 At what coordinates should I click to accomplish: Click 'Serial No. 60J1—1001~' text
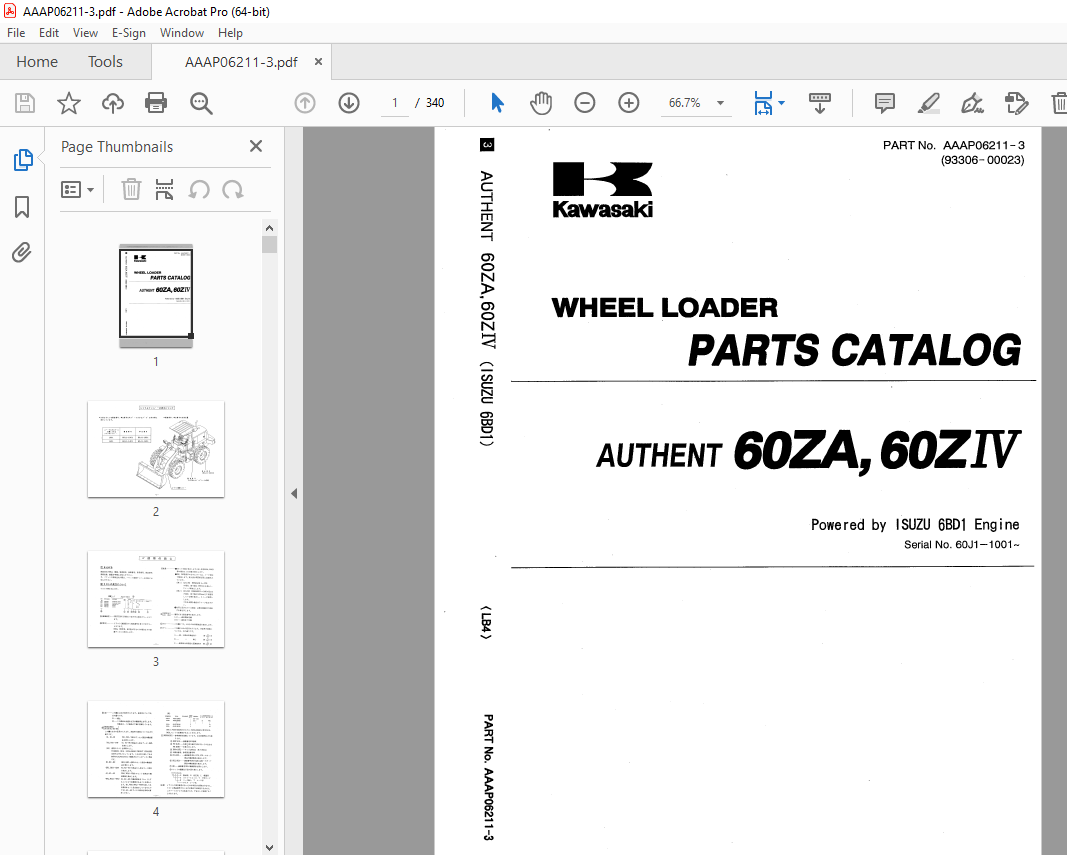[962, 545]
